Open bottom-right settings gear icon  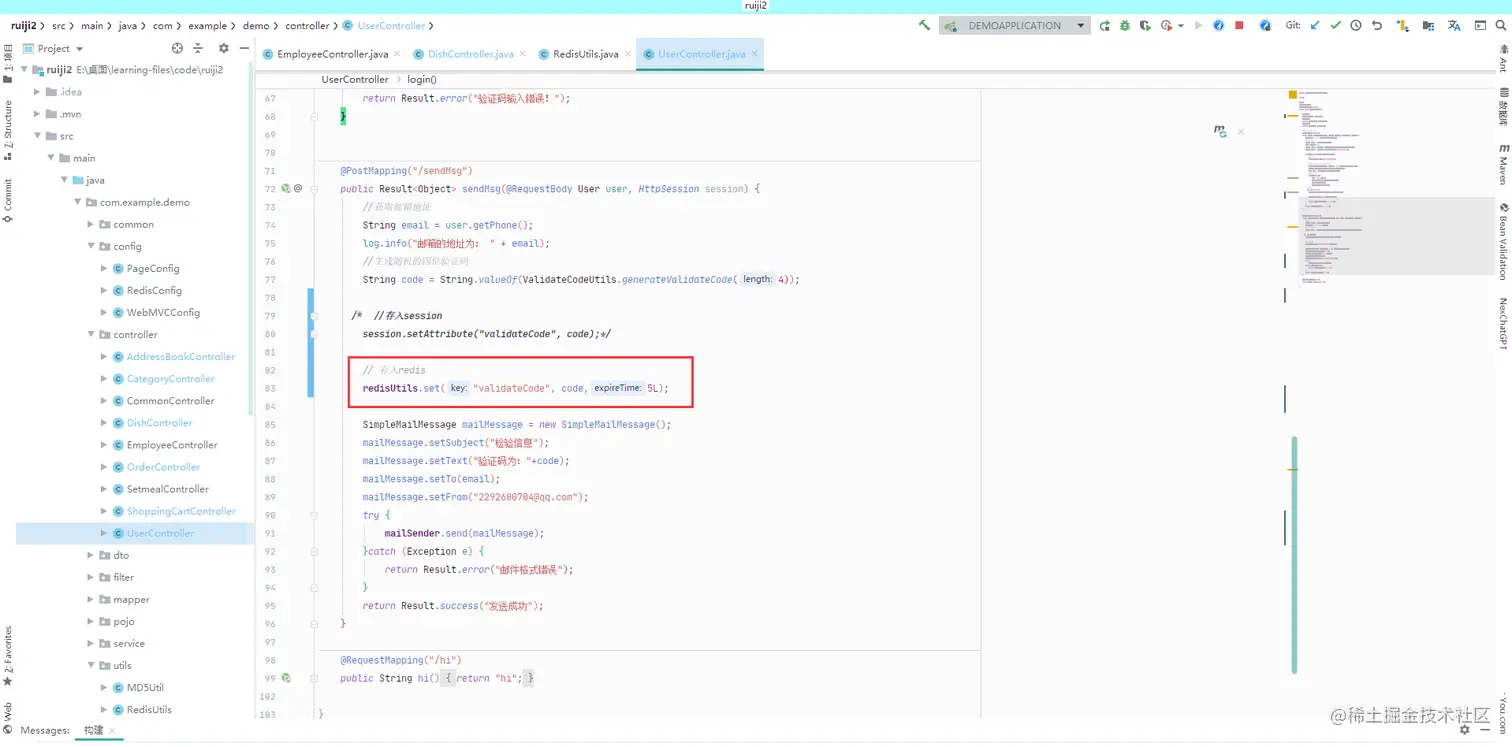point(1465,731)
